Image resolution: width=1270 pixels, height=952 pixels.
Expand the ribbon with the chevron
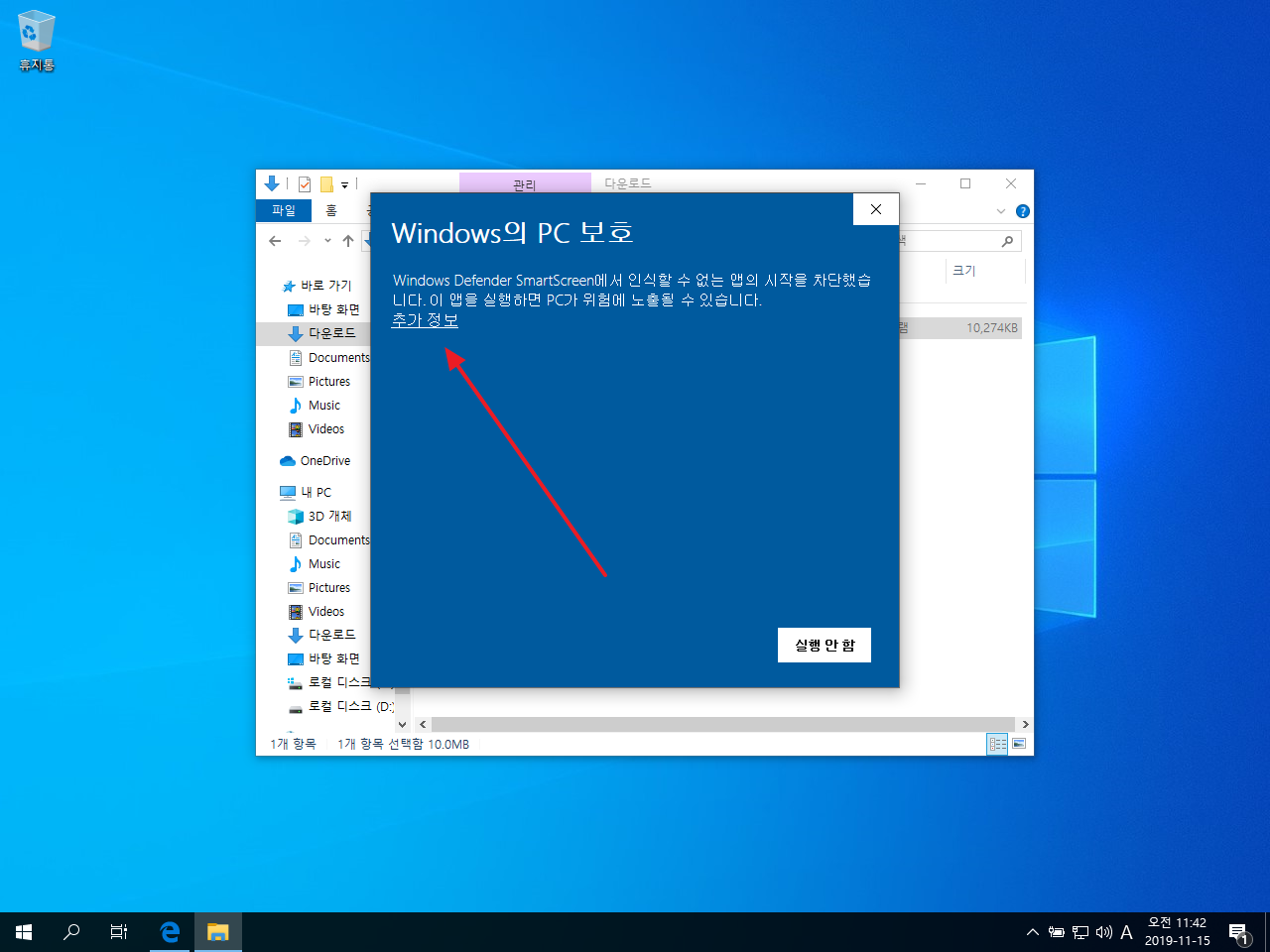1000,211
